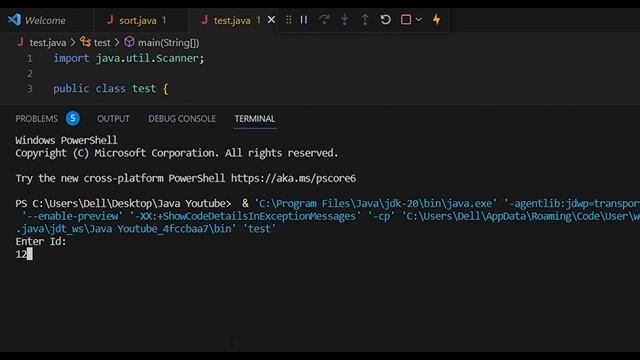Click the Step Over debug icon
Viewport: 640px width, 360px height.
click(324, 20)
